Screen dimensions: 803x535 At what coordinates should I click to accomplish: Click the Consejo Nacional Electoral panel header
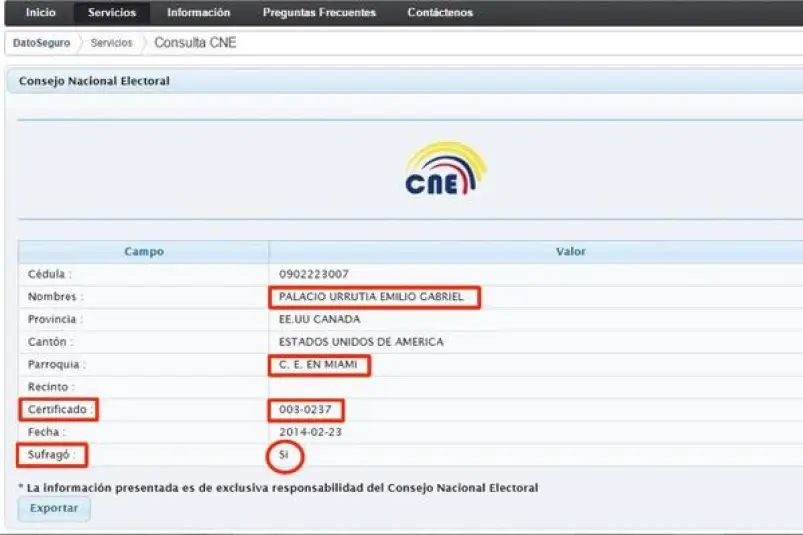[405, 81]
